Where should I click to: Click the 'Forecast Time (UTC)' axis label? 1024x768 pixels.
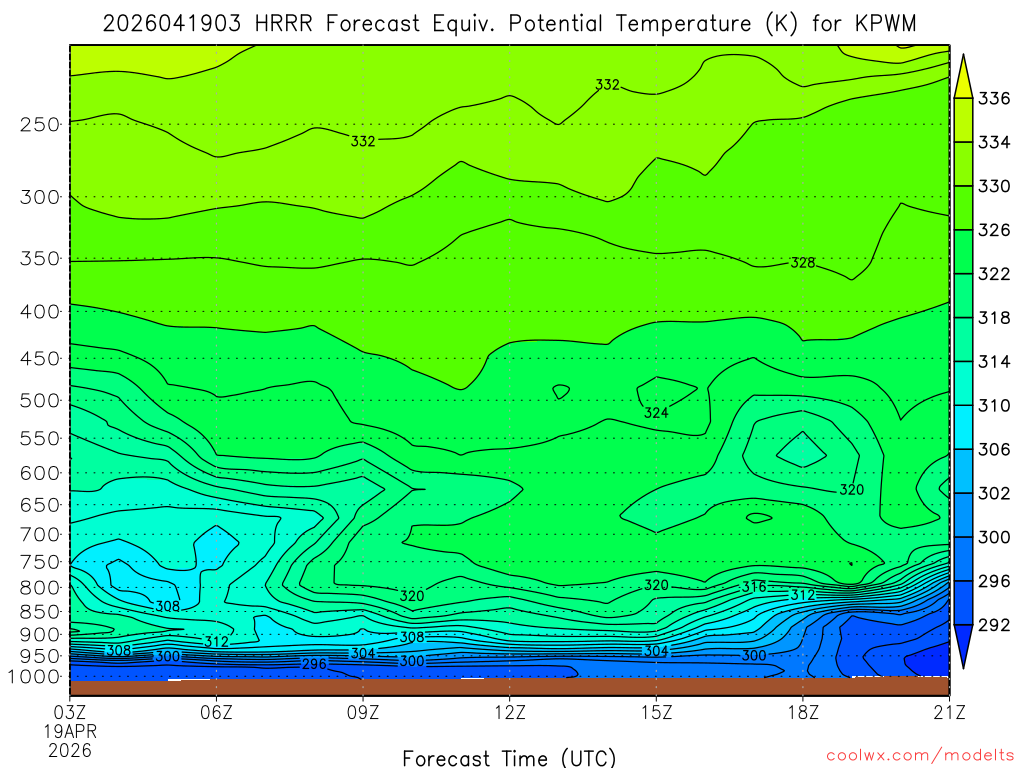(x=509, y=758)
